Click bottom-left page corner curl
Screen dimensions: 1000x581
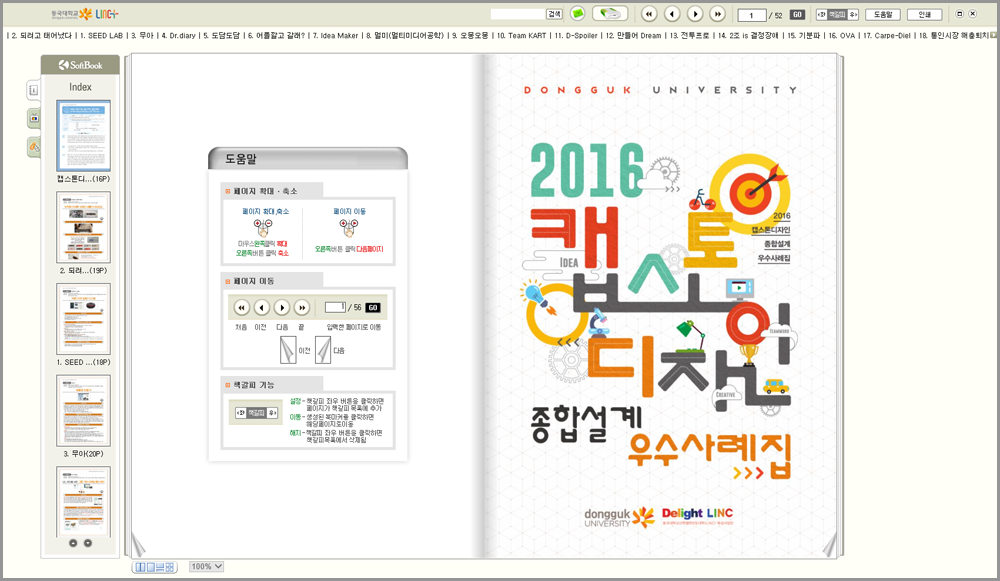pyautogui.click(x=138, y=546)
